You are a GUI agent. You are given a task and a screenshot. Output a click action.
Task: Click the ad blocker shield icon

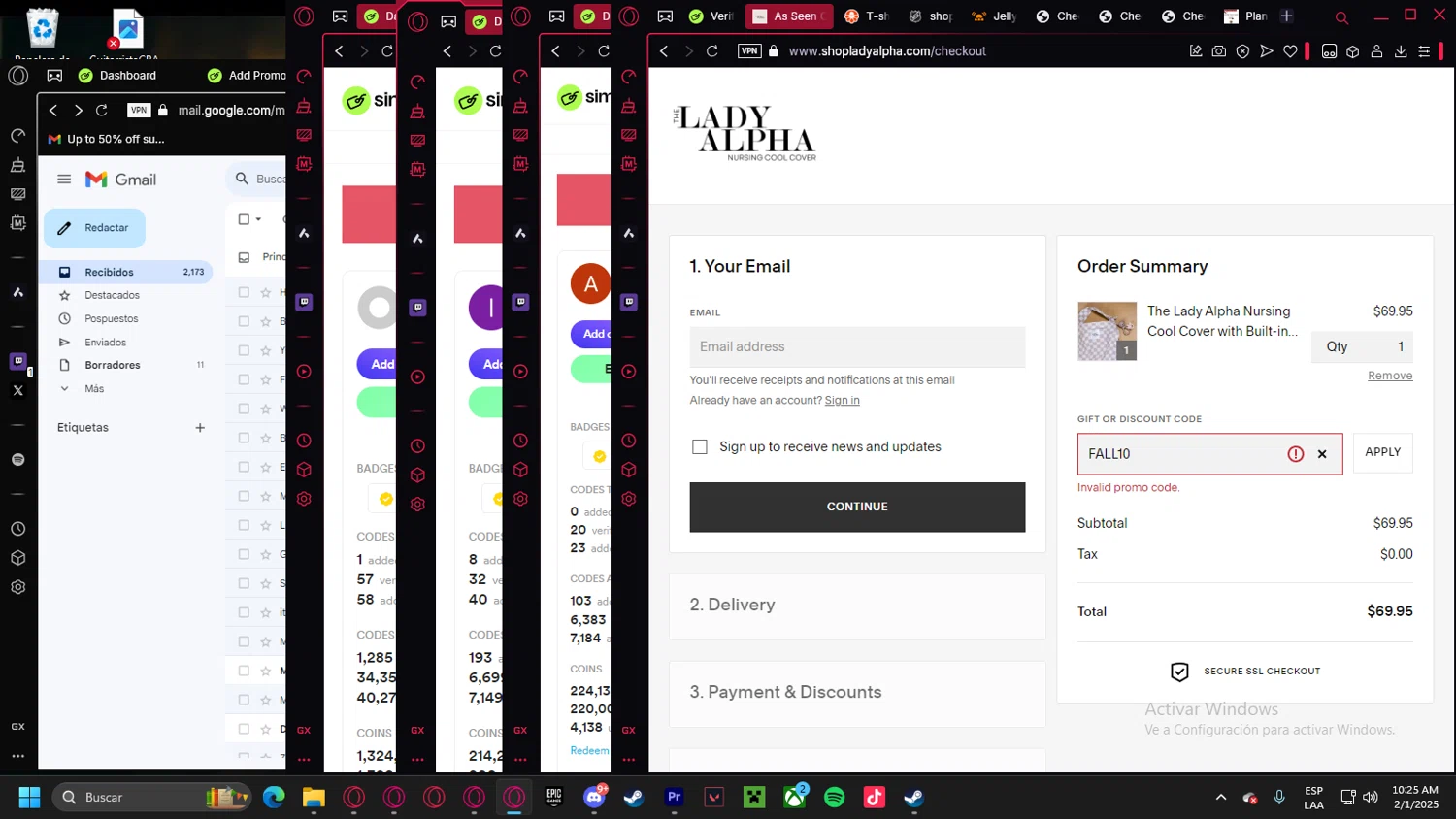coord(1242,51)
